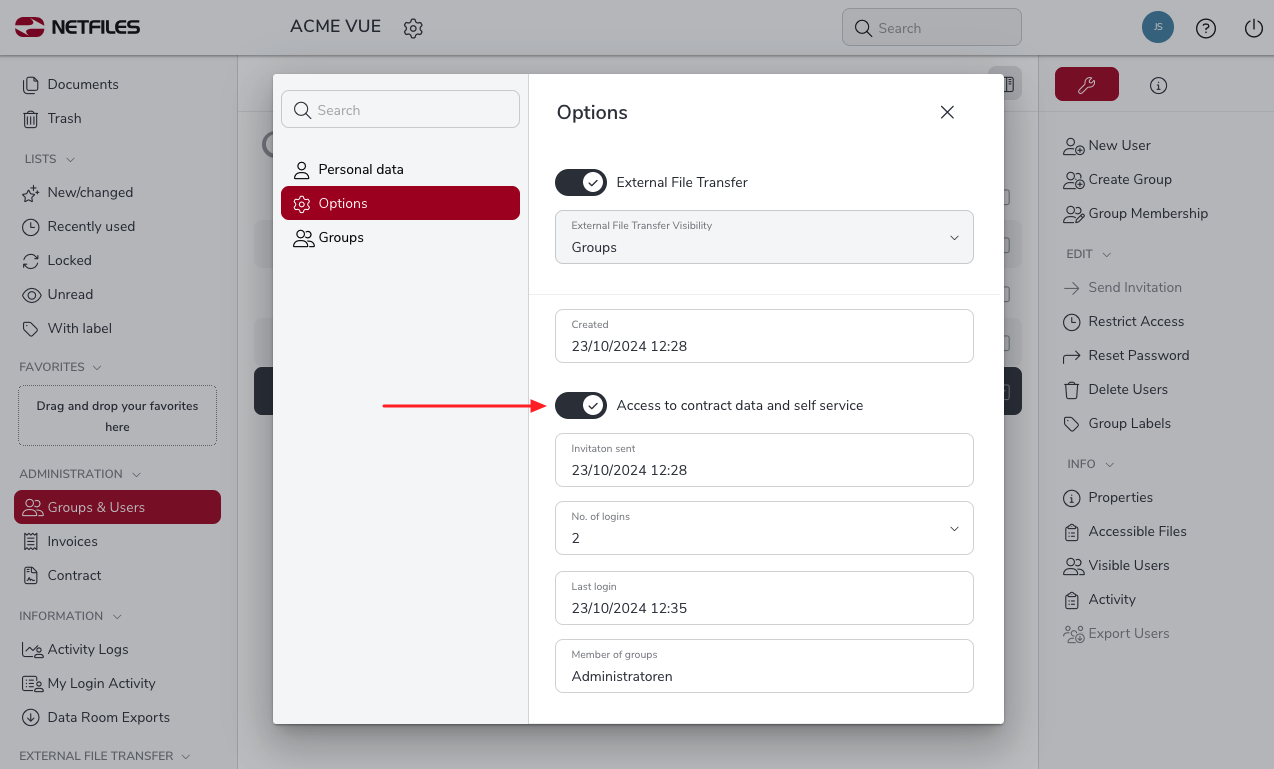Toggle External File Transfer switch
The width and height of the screenshot is (1274, 769).
pos(581,182)
